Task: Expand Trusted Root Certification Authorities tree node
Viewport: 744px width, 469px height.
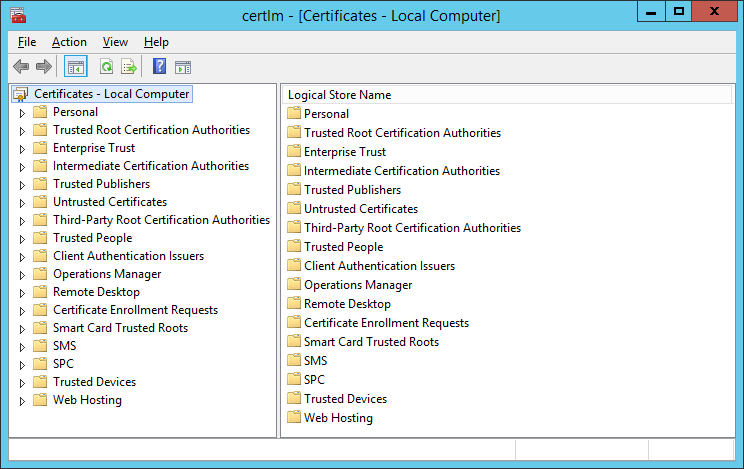Action: click(x=22, y=131)
